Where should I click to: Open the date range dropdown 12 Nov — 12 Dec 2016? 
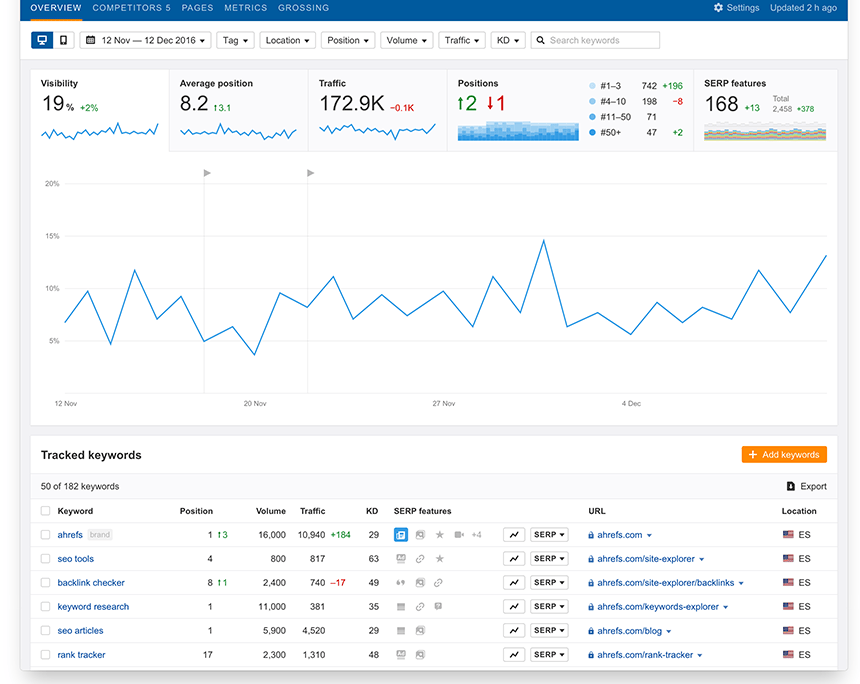[145, 40]
